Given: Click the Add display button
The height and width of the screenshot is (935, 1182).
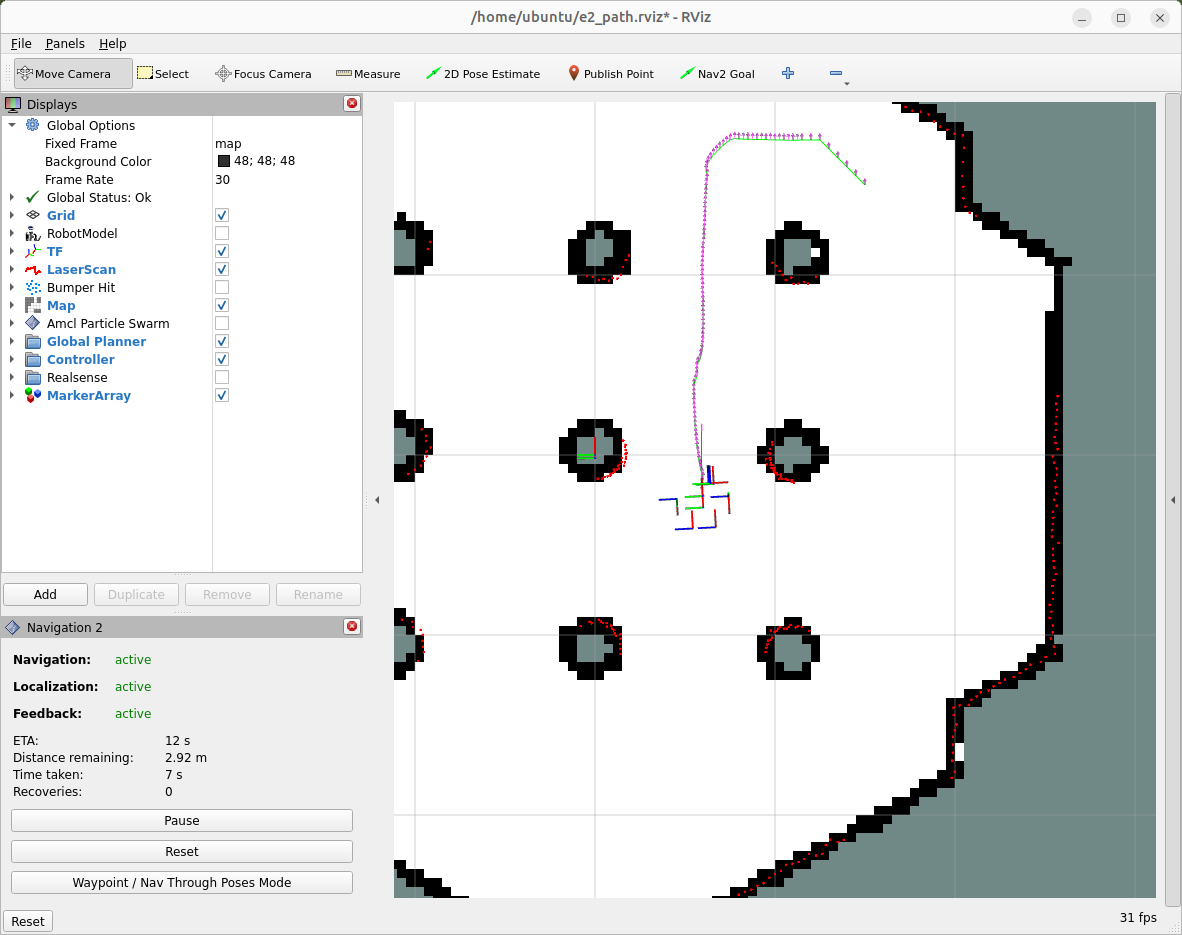Looking at the screenshot, I should 45,594.
